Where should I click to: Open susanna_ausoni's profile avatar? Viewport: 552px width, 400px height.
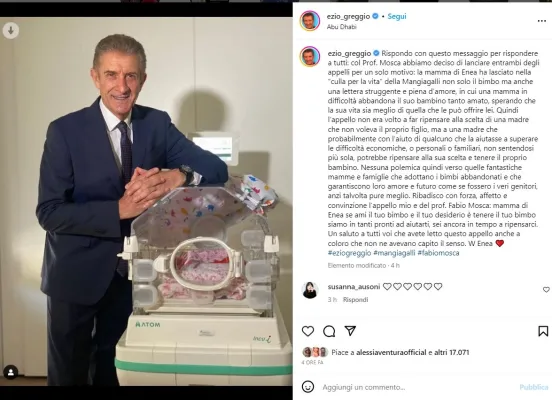click(310, 290)
